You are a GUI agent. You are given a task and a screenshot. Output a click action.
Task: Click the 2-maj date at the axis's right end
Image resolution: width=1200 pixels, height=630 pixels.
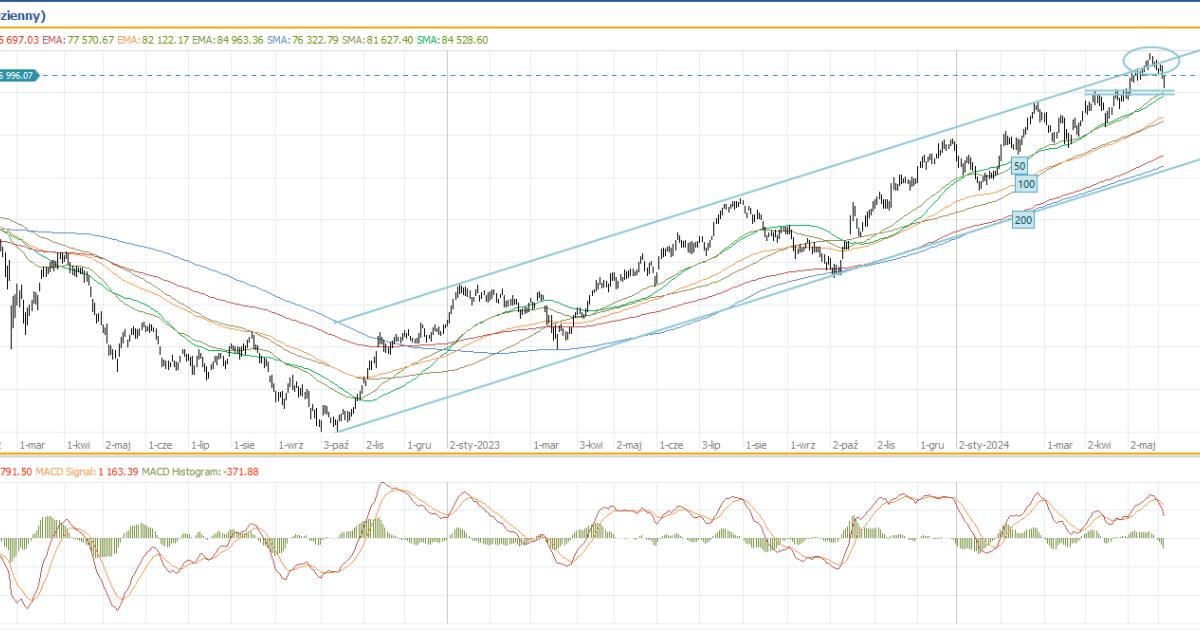(1142, 444)
